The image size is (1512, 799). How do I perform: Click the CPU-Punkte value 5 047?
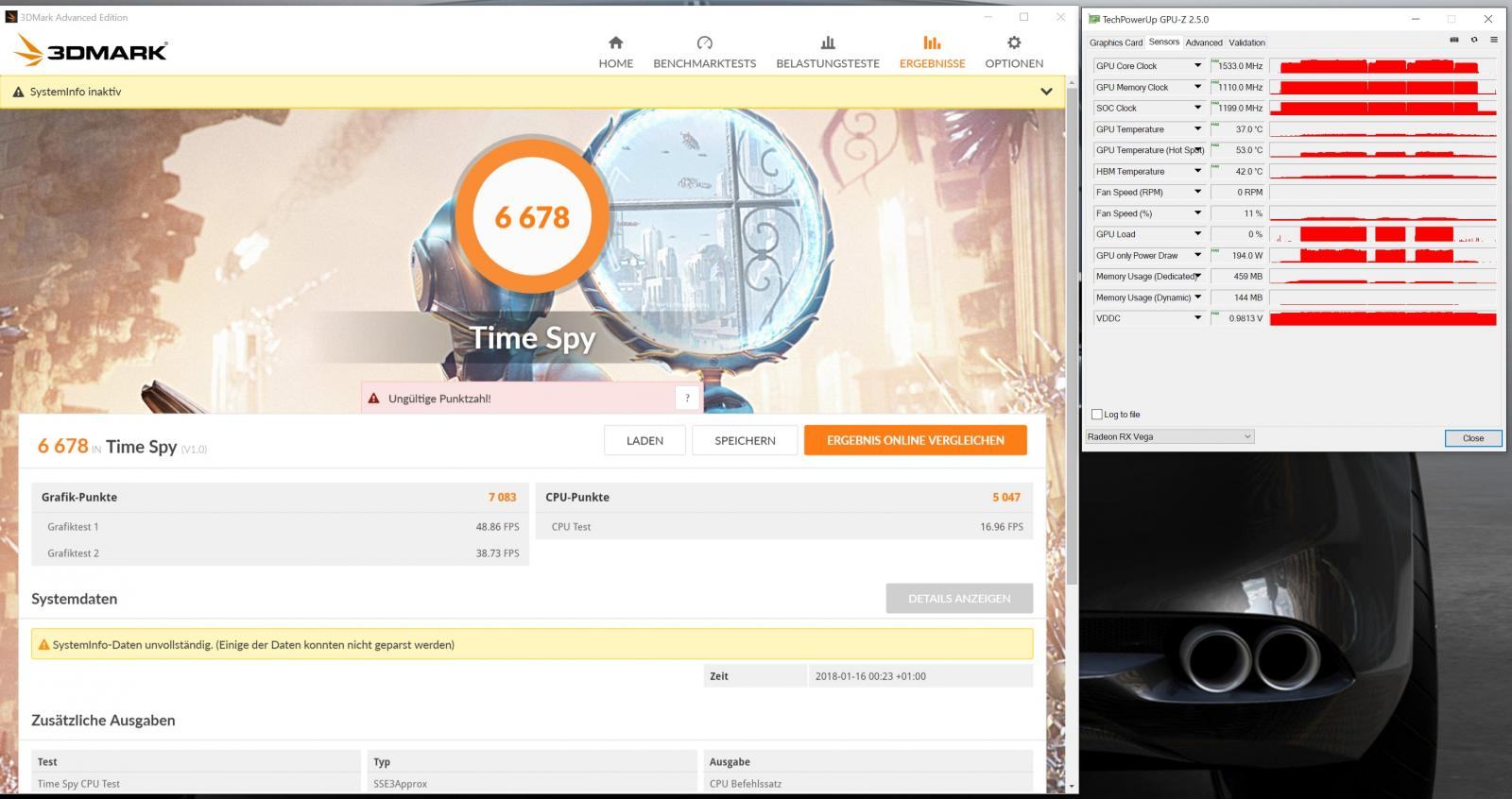1006,497
